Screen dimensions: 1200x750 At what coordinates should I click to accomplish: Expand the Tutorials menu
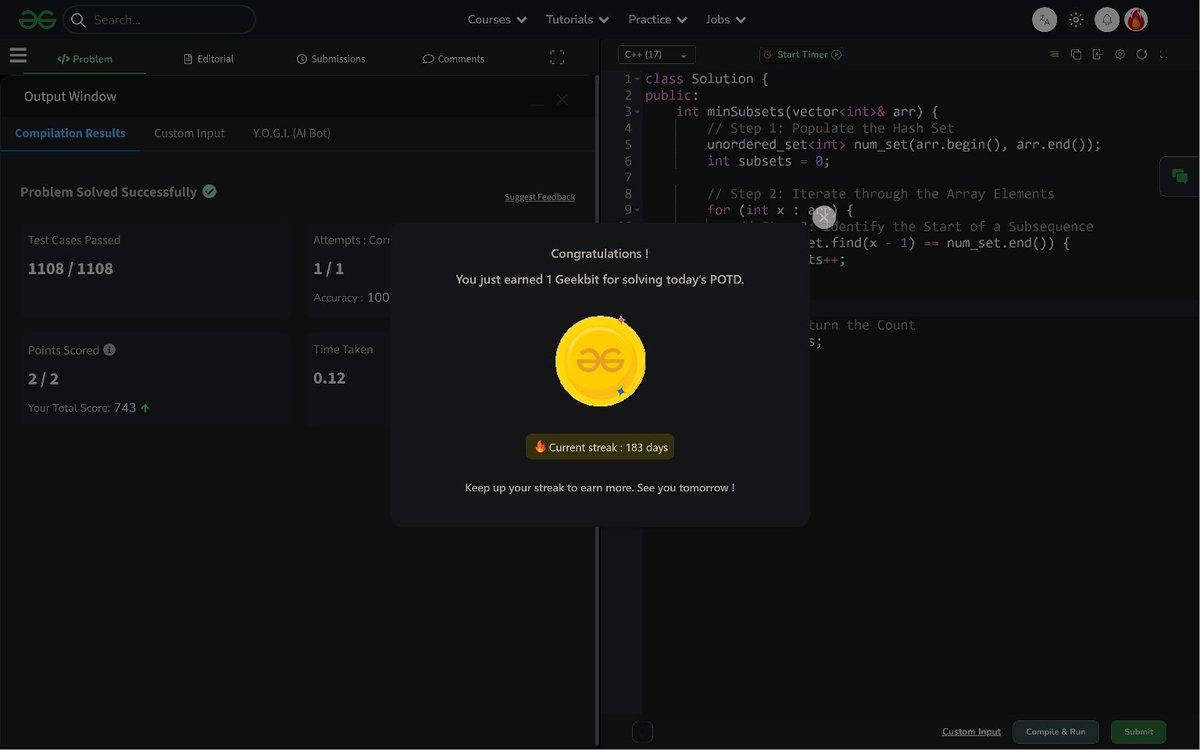click(x=577, y=19)
